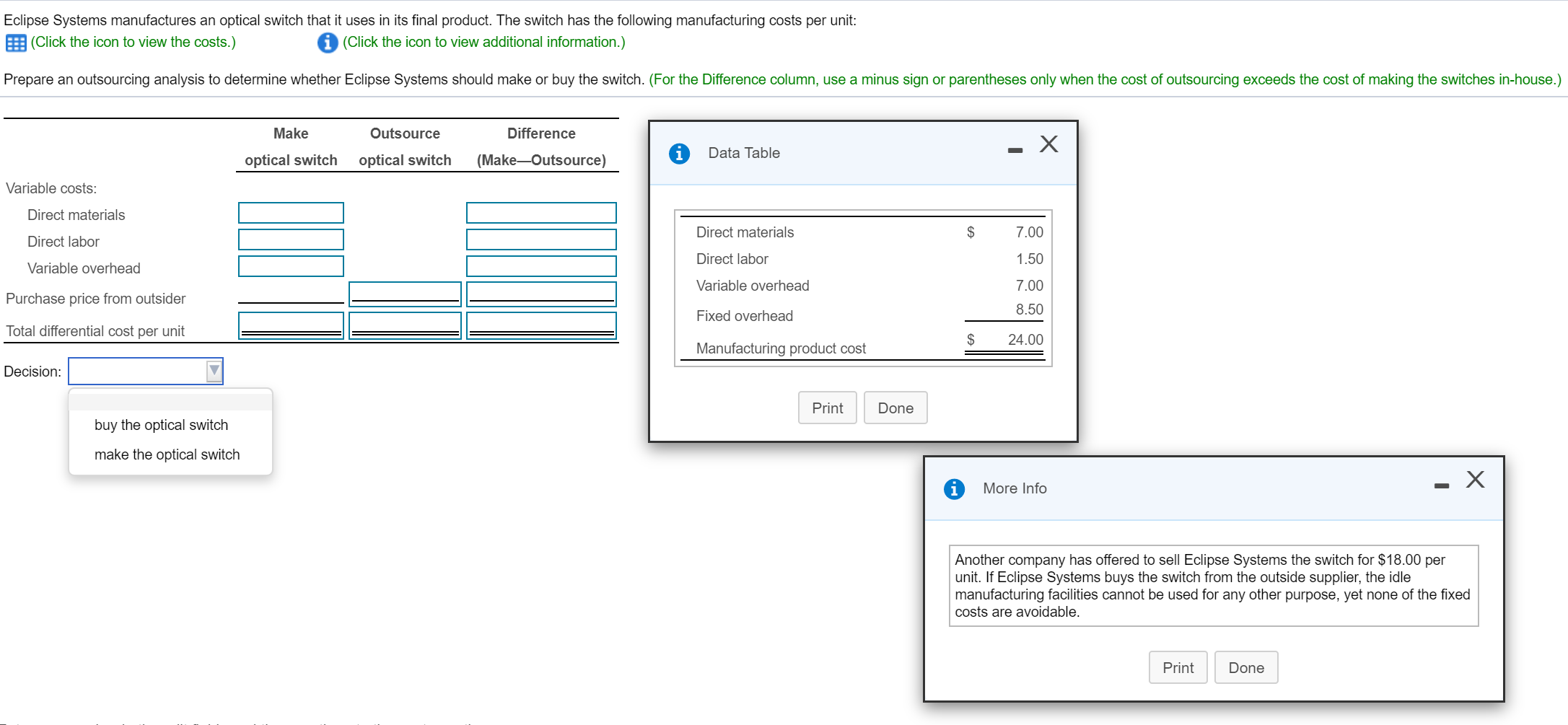This screenshot has height=725, width=1568.
Task: Open the '(Click the icon to view the costs.)' link
Action: [133, 42]
